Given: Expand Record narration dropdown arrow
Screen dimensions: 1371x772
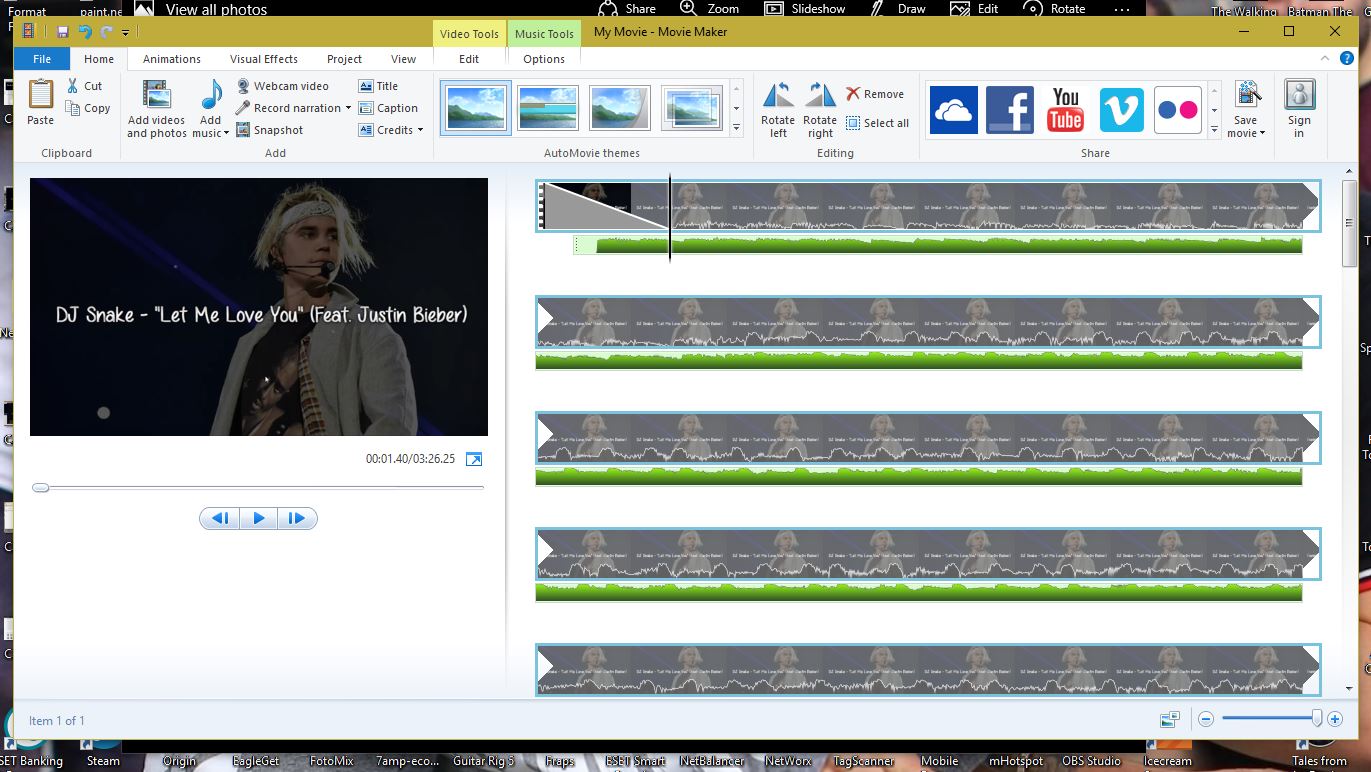Looking at the screenshot, I should coord(348,108).
